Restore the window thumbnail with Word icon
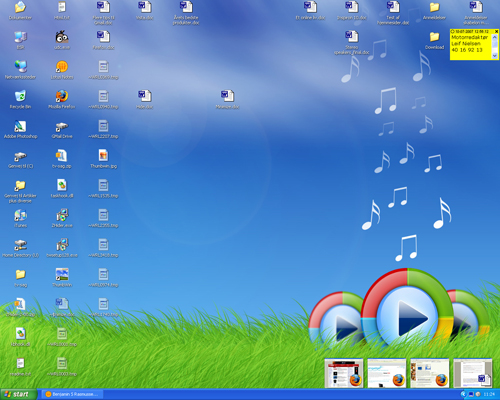This screenshot has width=500, height=400. coord(473,373)
